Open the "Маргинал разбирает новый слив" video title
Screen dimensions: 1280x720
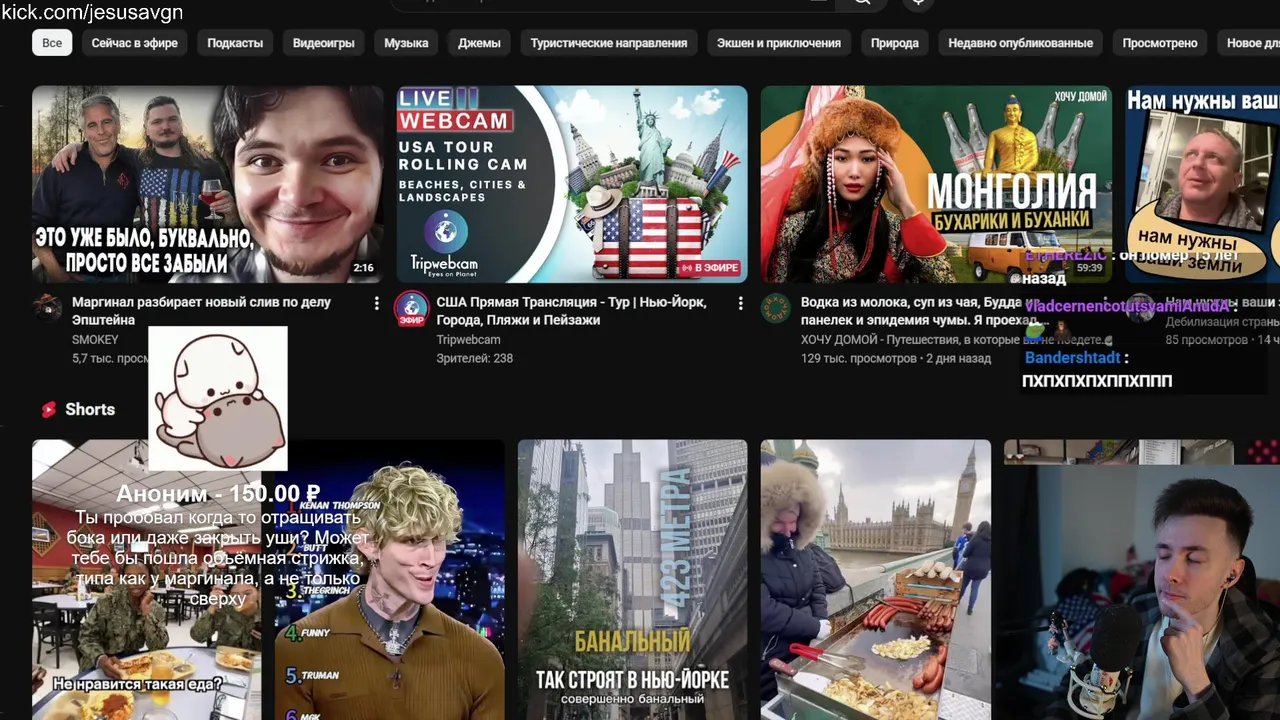201,311
